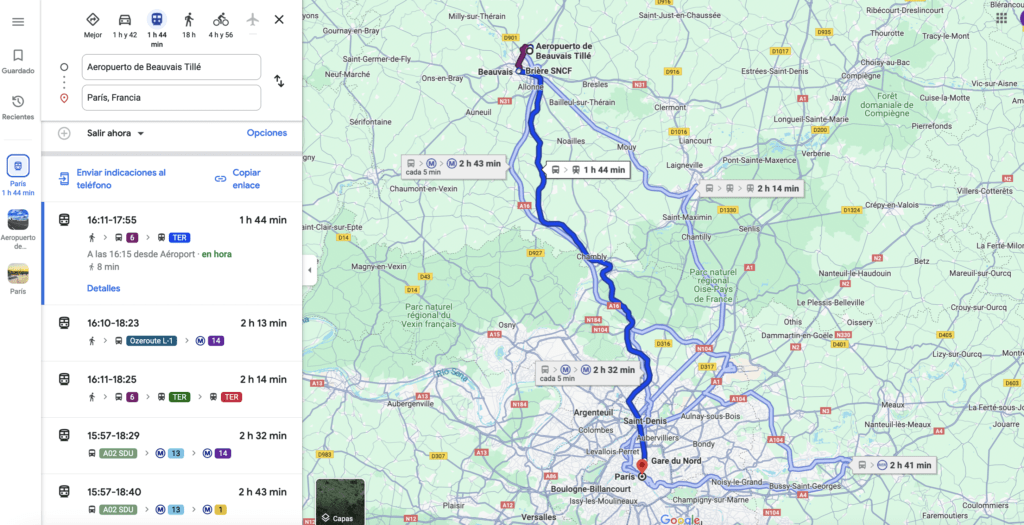The image size is (1024, 525).
Task: Select the 15:57-18:29 route
Action: pos(172,445)
